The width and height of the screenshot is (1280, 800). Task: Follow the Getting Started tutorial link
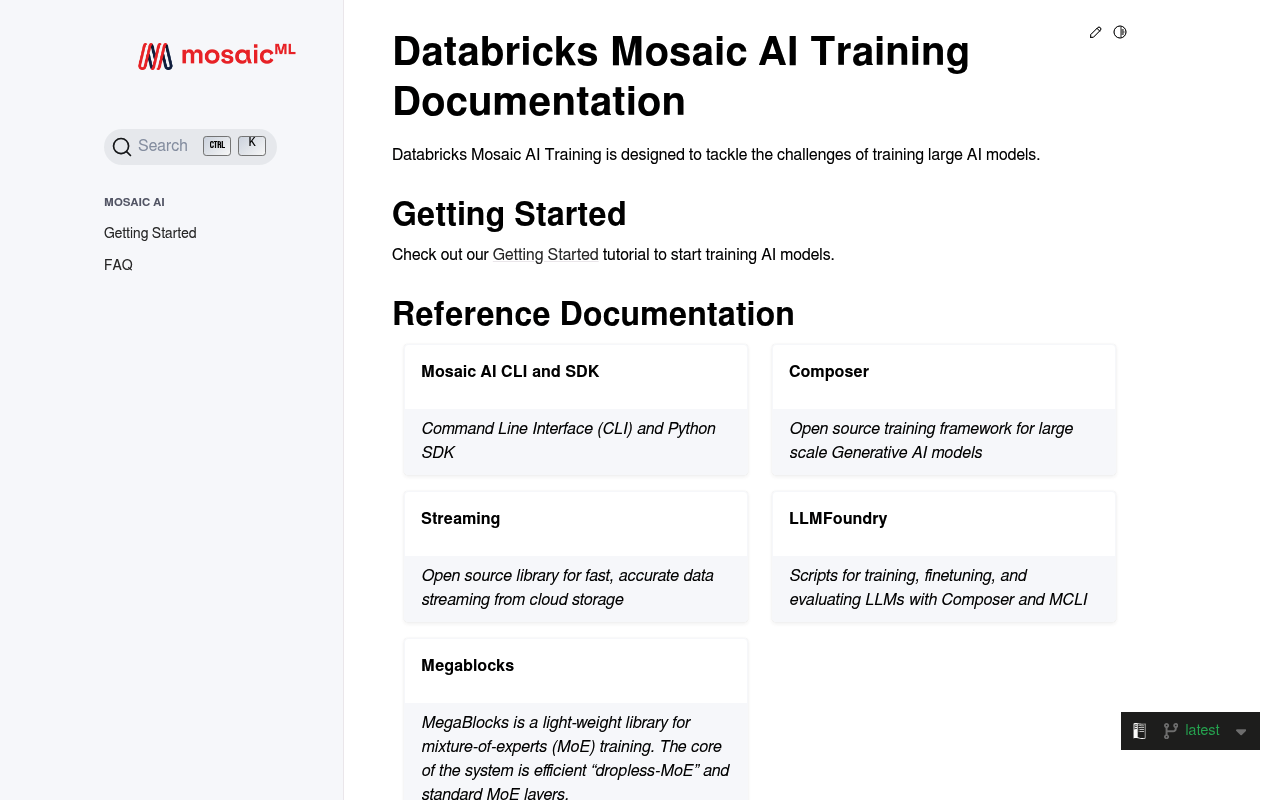coord(545,255)
